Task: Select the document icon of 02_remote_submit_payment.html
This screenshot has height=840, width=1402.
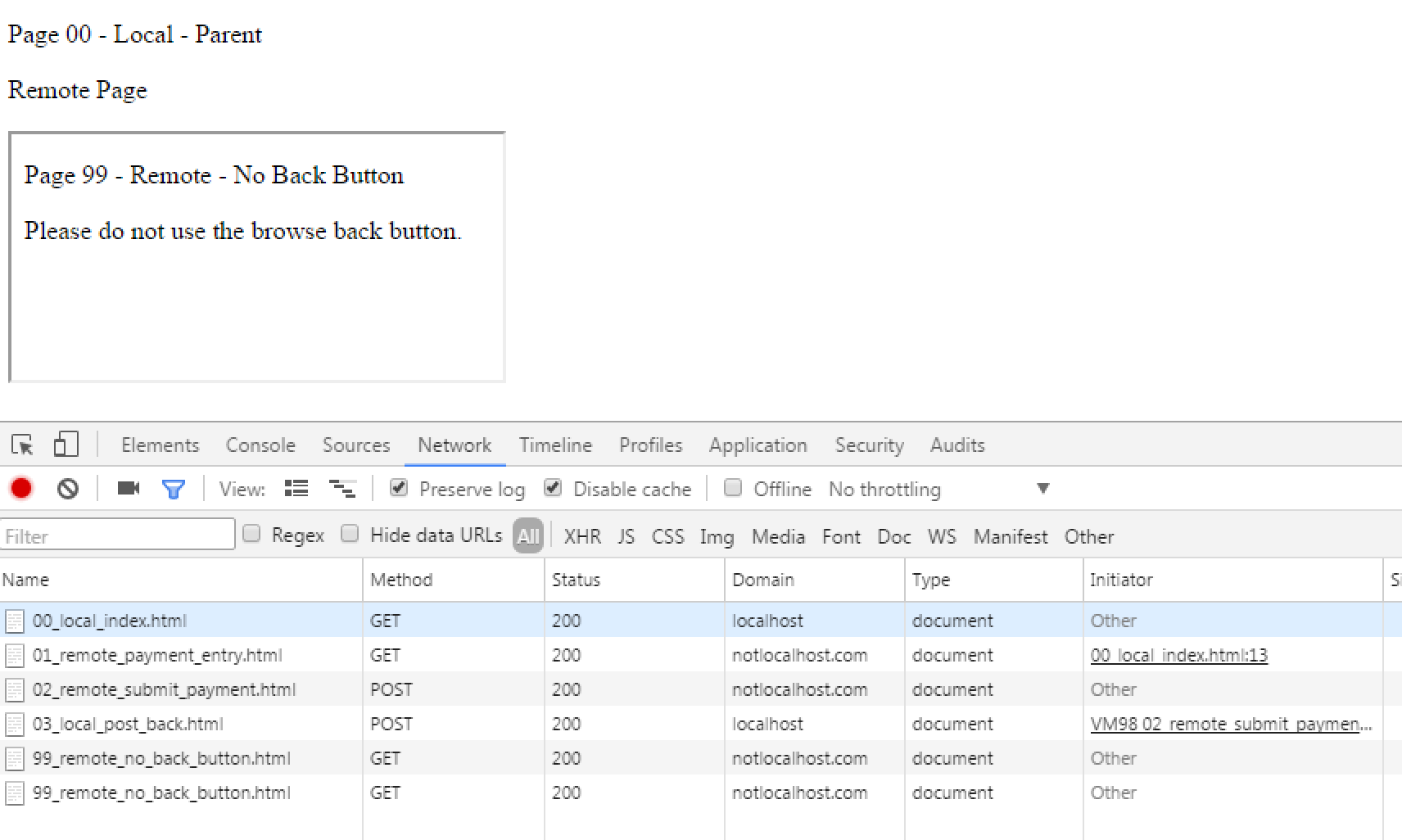Action: pyautogui.click(x=15, y=690)
